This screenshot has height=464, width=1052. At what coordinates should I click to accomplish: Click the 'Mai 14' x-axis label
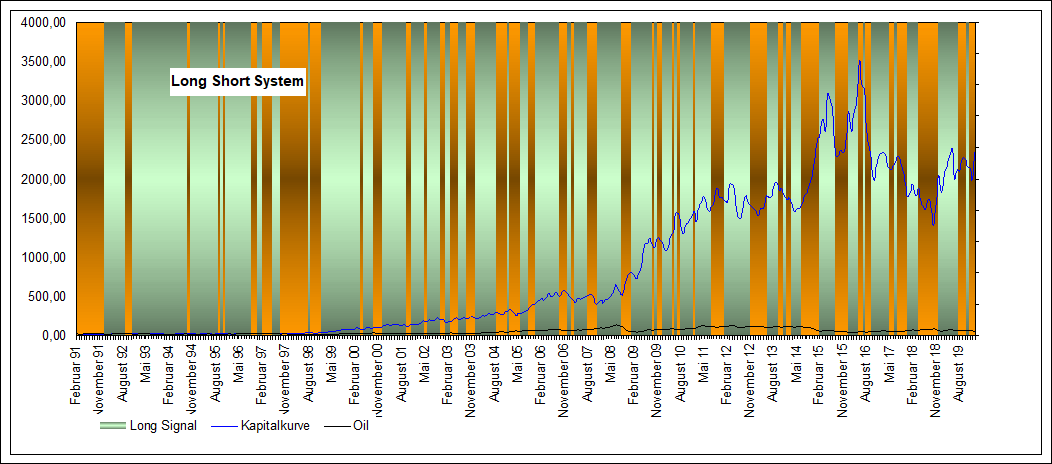coord(796,364)
